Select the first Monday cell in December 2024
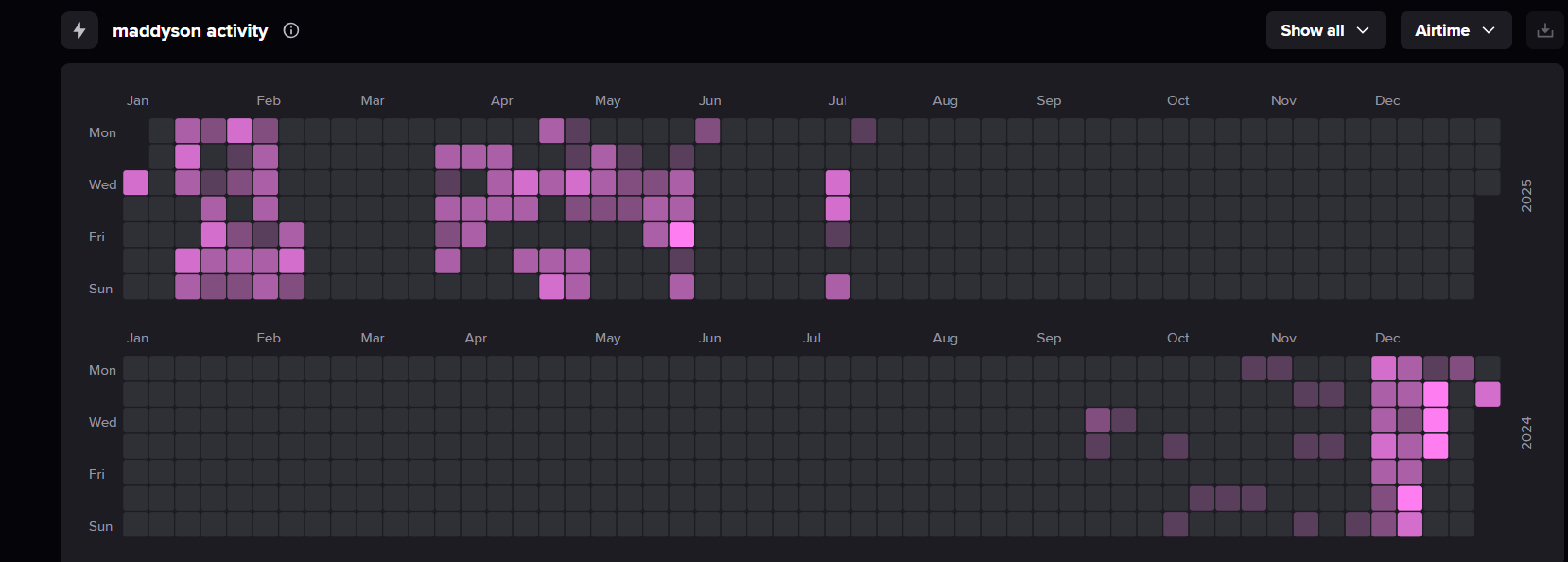Viewport: 1568px width, 562px height. click(x=1384, y=368)
